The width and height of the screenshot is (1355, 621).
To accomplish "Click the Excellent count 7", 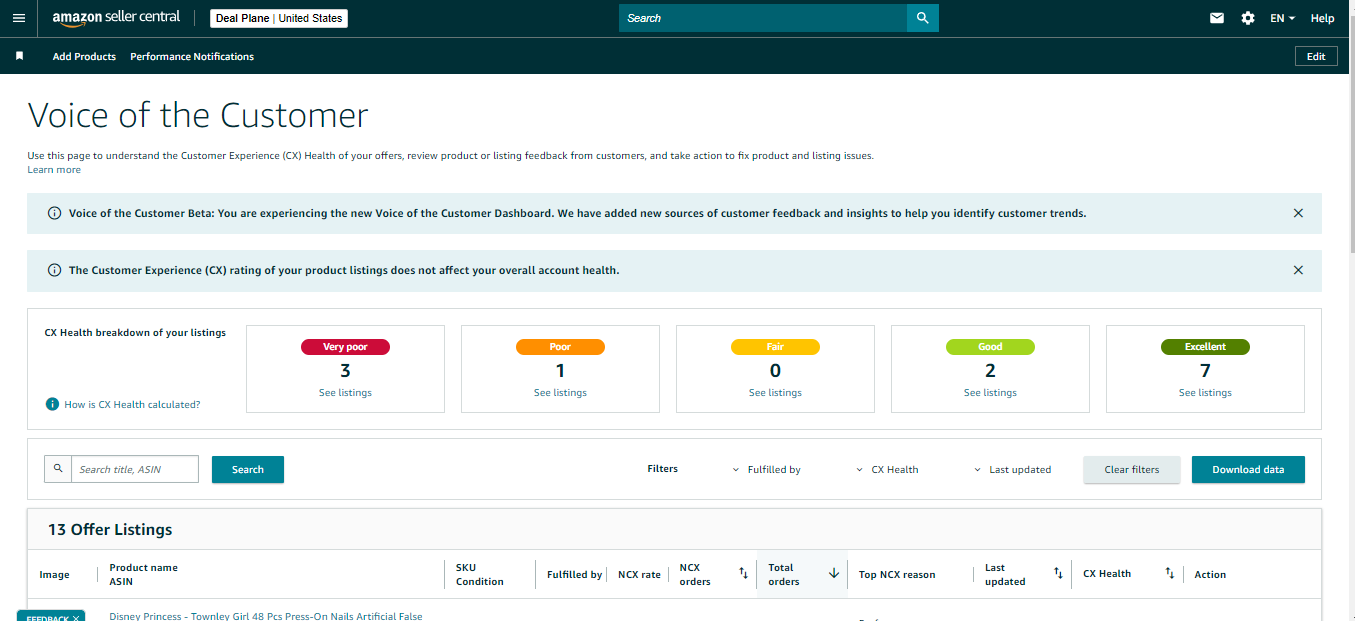I will click(1205, 370).
